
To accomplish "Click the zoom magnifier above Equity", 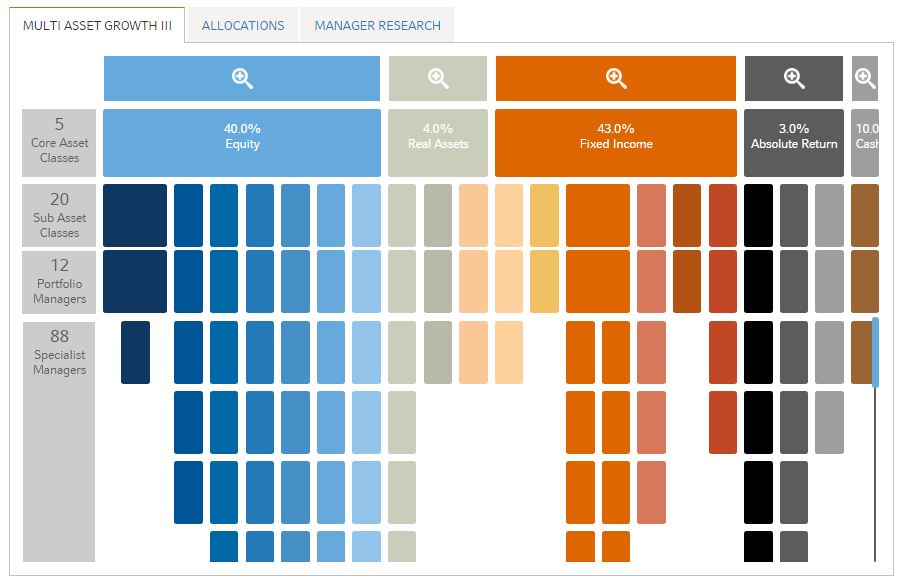I will click(242, 79).
